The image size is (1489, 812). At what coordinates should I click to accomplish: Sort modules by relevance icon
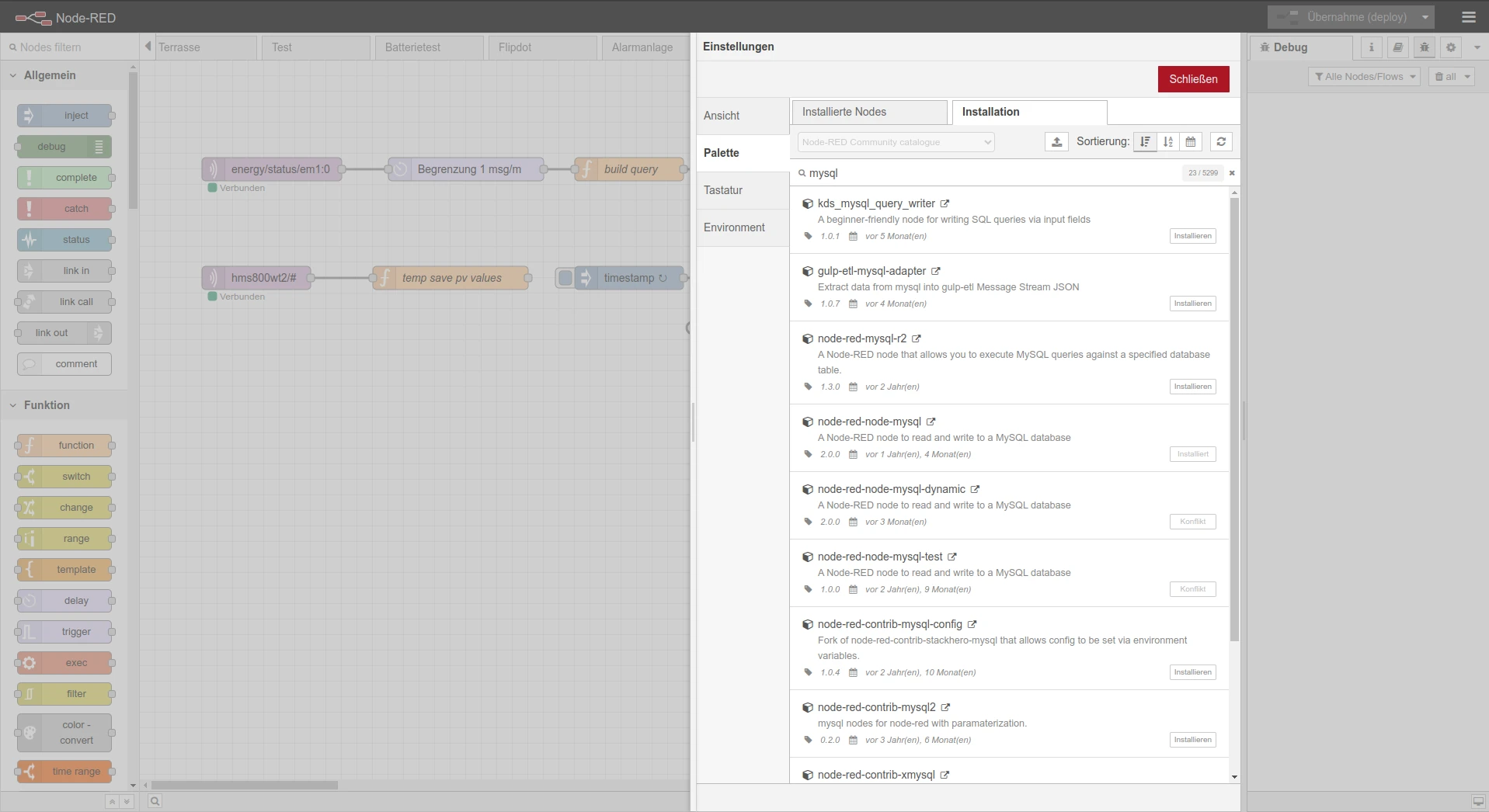[1145, 142]
